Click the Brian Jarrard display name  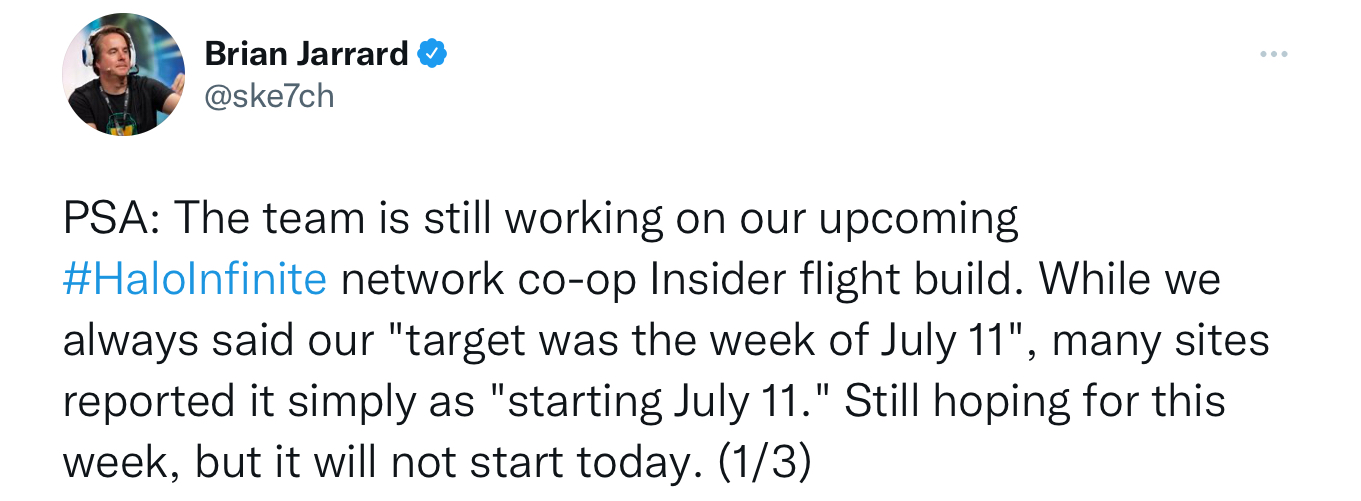point(306,55)
